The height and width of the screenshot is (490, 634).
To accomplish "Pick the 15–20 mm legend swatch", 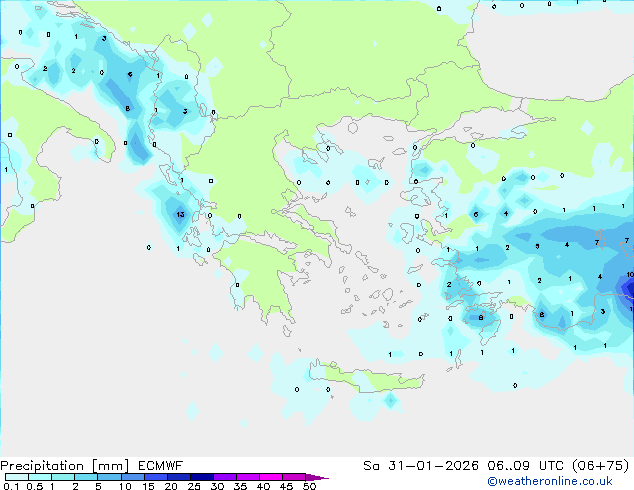I will point(155,477).
